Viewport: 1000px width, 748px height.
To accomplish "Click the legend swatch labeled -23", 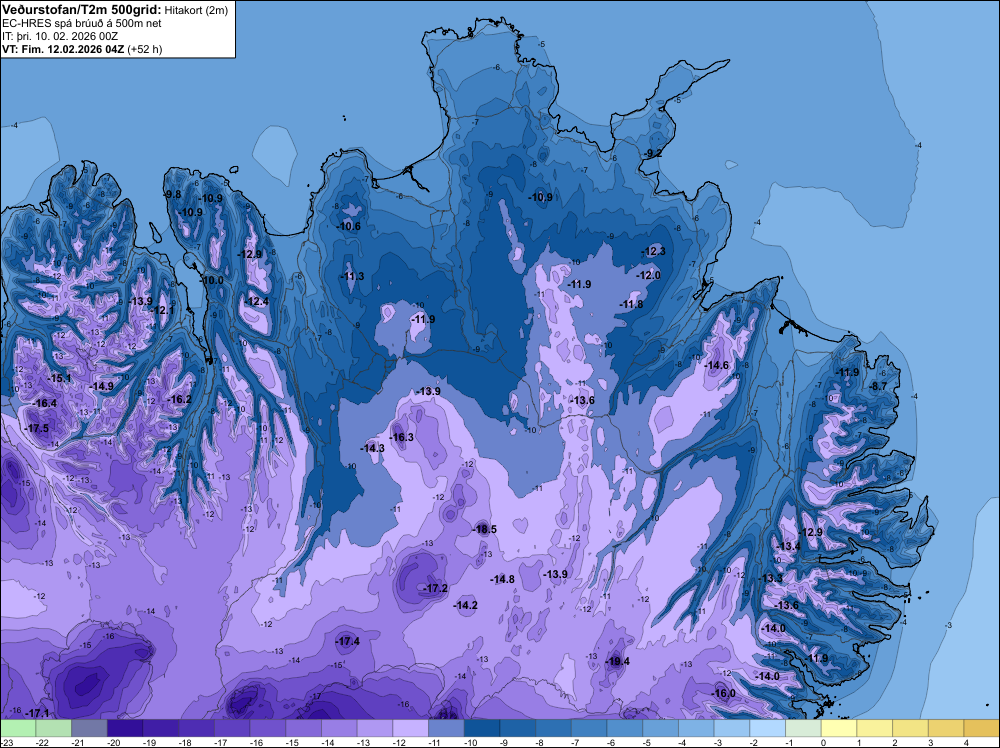I will click(x=18, y=728).
